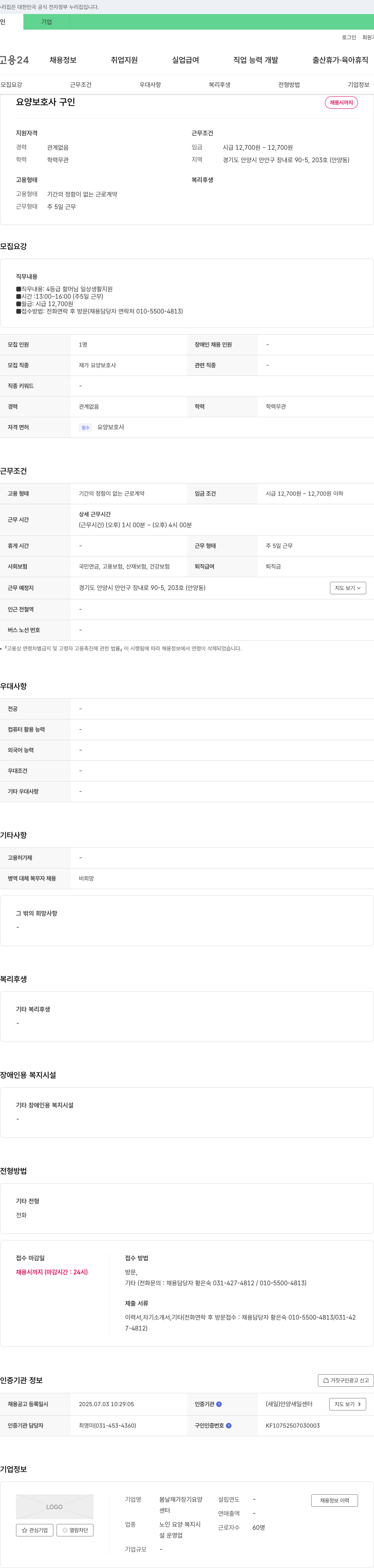The image size is (374, 1568).
Task: Click the 필수 badge beside 요양보호사
Action: tap(85, 427)
